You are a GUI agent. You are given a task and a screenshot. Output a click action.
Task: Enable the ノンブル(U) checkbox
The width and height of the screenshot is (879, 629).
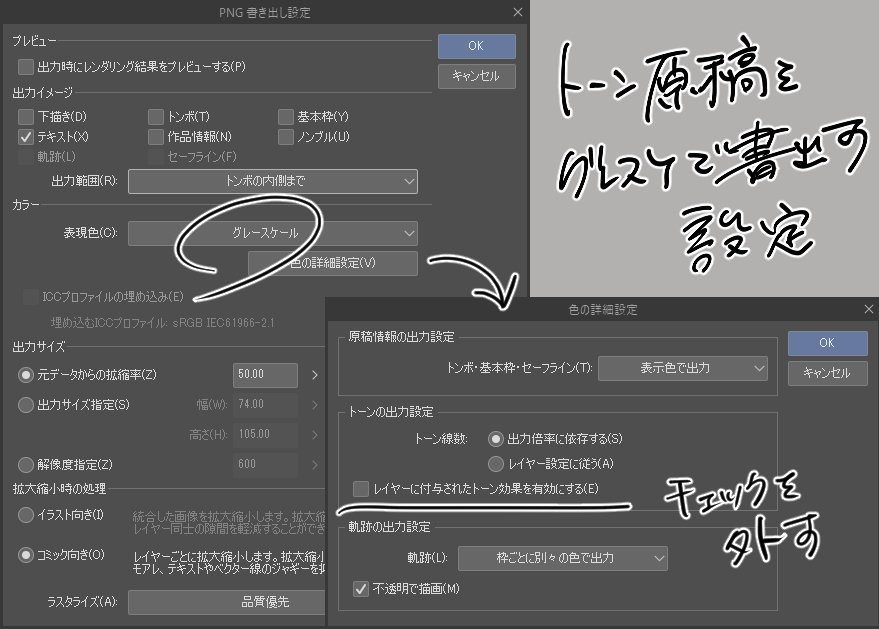287,137
